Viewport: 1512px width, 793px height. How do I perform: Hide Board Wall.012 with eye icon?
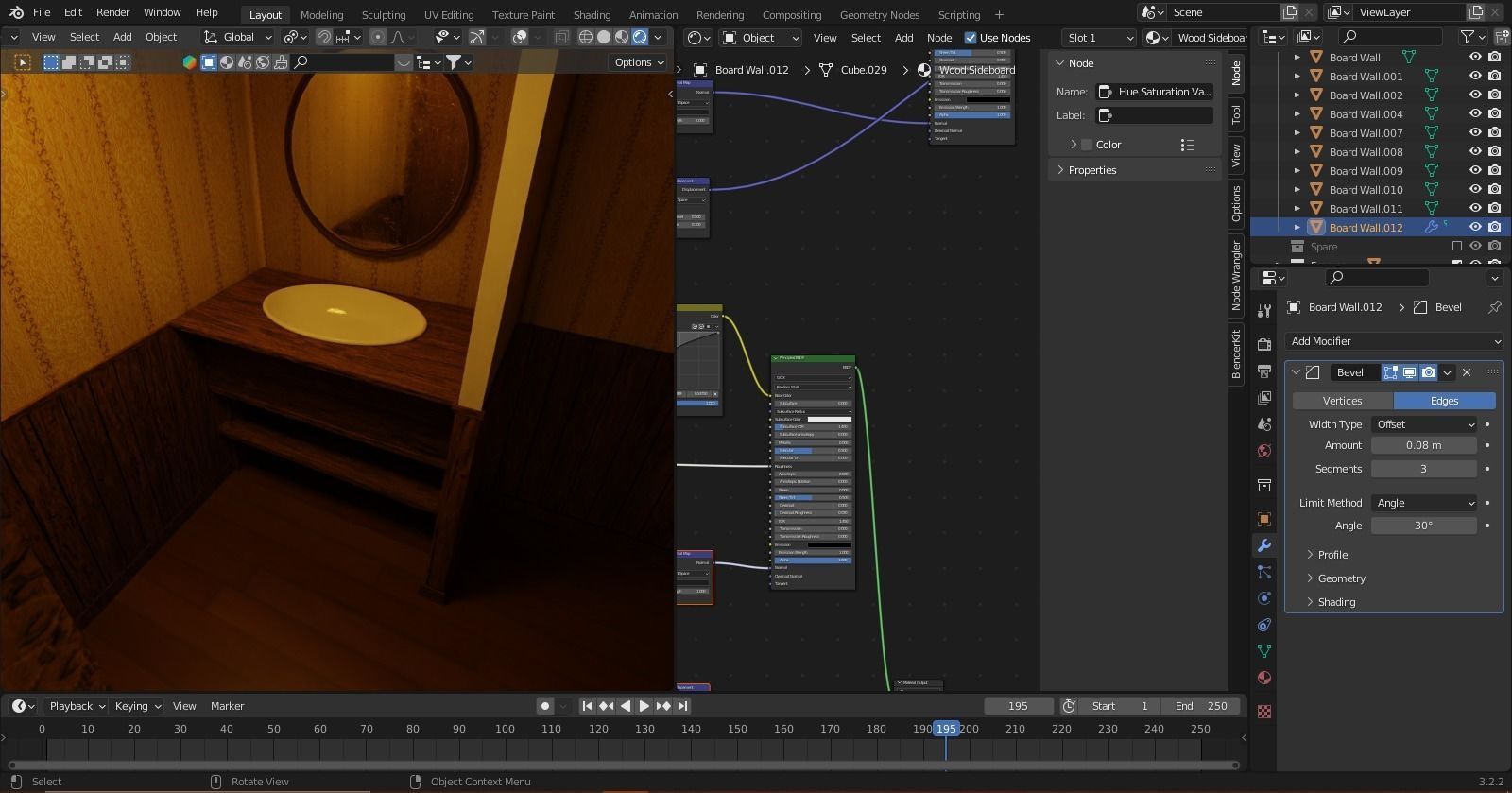[x=1475, y=227]
